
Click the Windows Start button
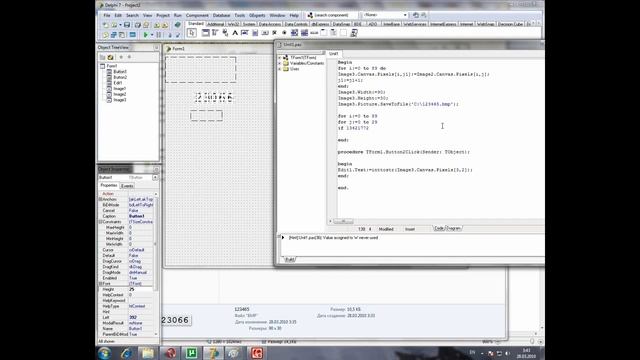(104, 353)
